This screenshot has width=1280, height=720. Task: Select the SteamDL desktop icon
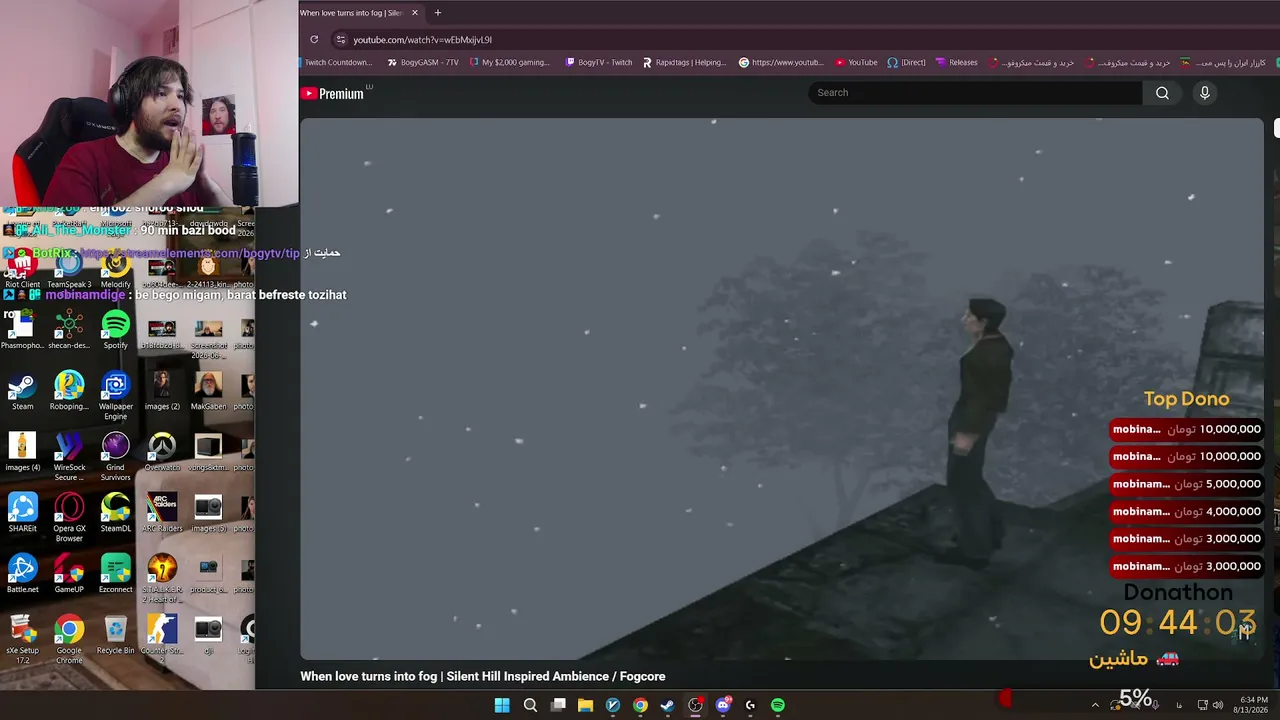tap(115, 514)
